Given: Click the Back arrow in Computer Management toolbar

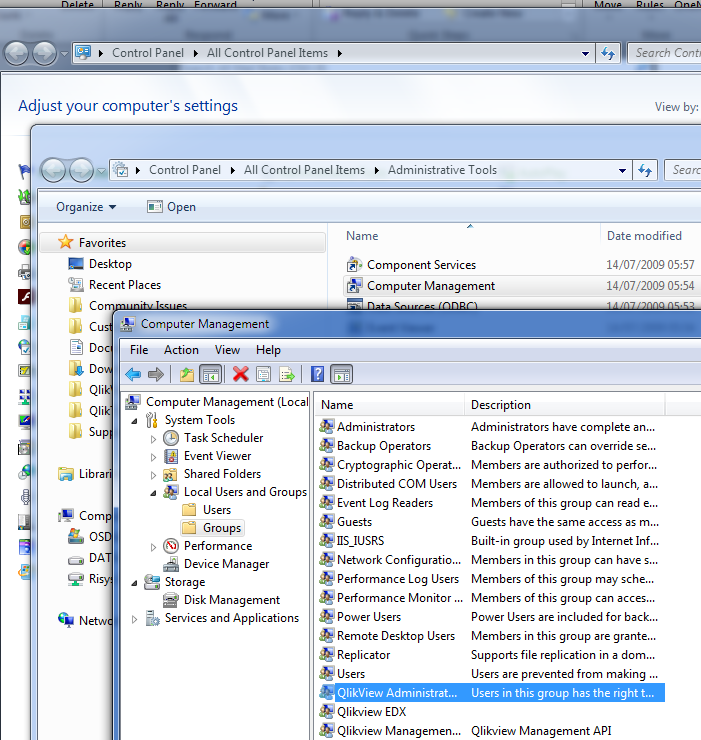Looking at the screenshot, I should click(x=133, y=374).
